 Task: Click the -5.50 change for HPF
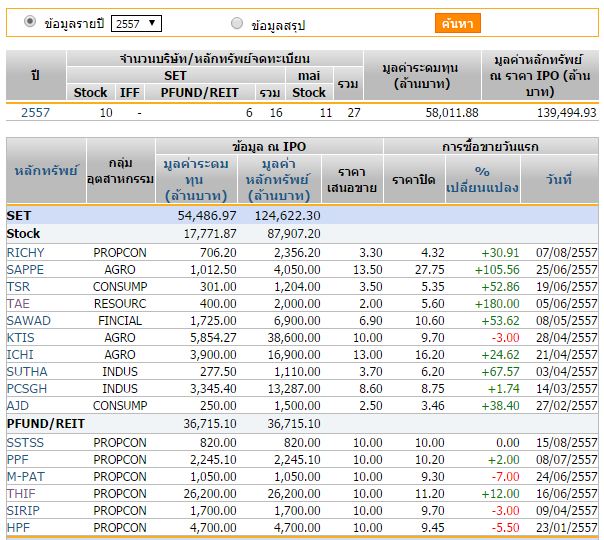click(505, 527)
